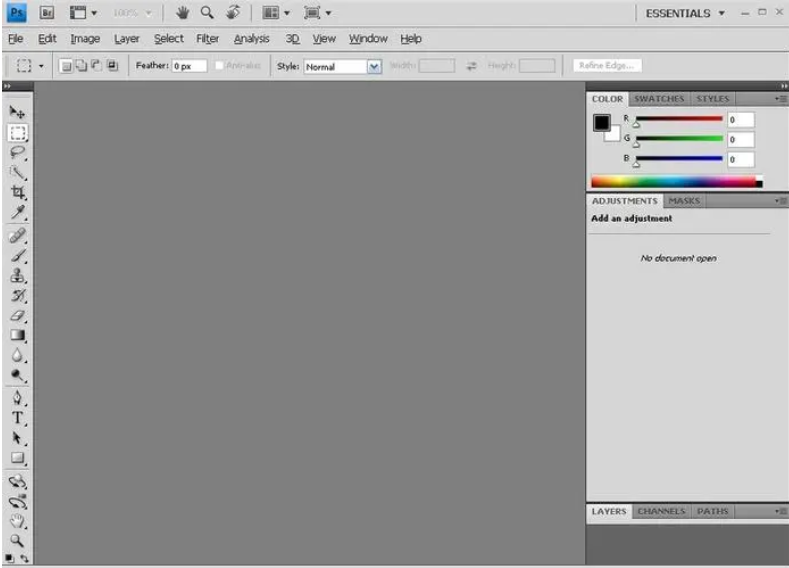
Task: Open the tool preset picker arrow
Action: click(x=41, y=66)
